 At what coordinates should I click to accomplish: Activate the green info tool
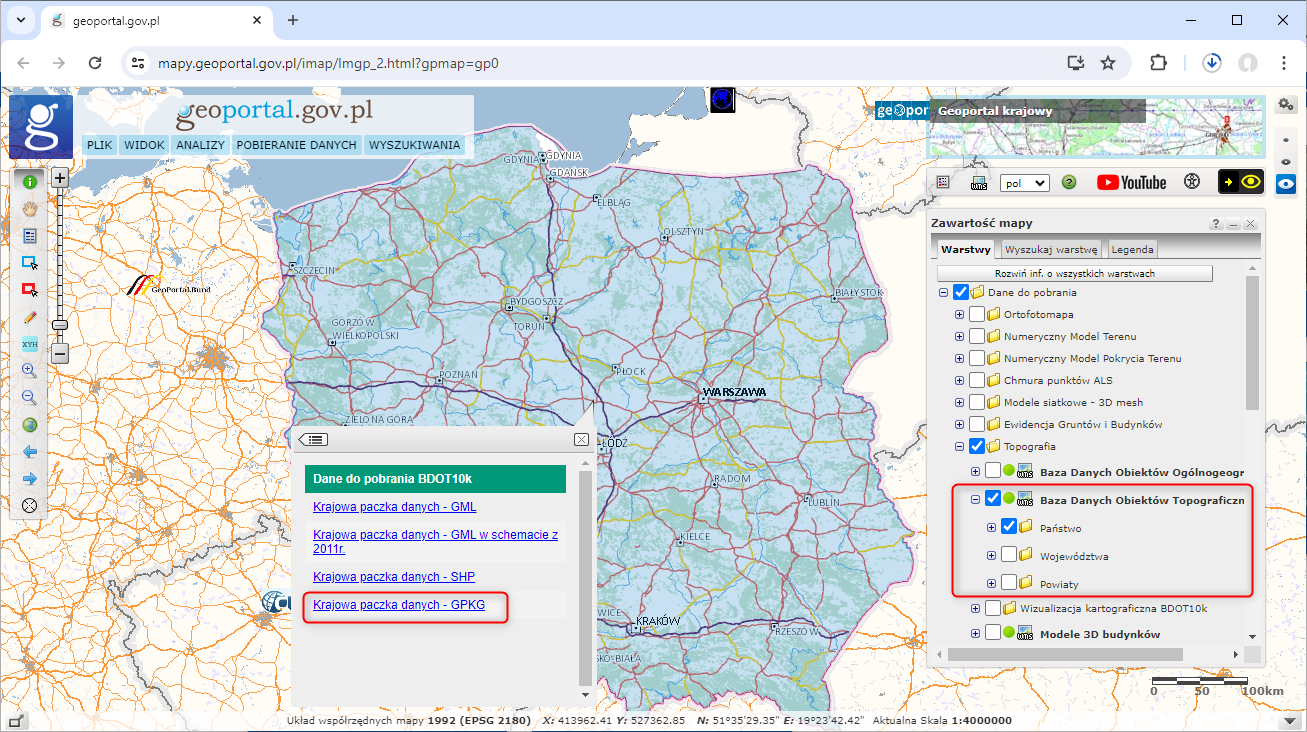(30, 182)
